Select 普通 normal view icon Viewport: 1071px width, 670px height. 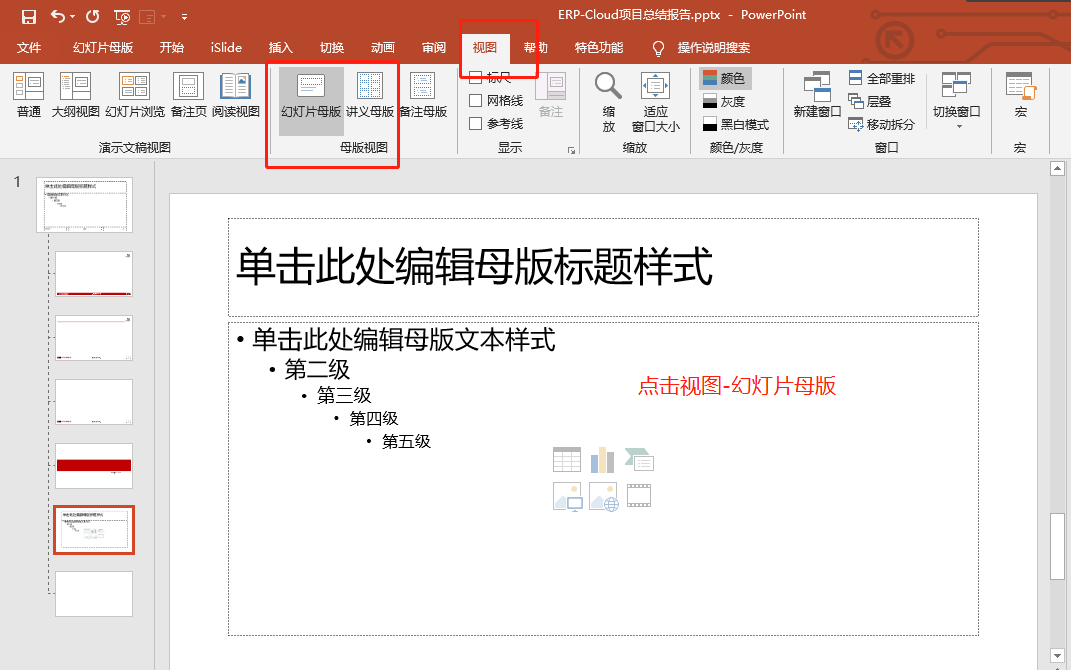(x=29, y=94)
